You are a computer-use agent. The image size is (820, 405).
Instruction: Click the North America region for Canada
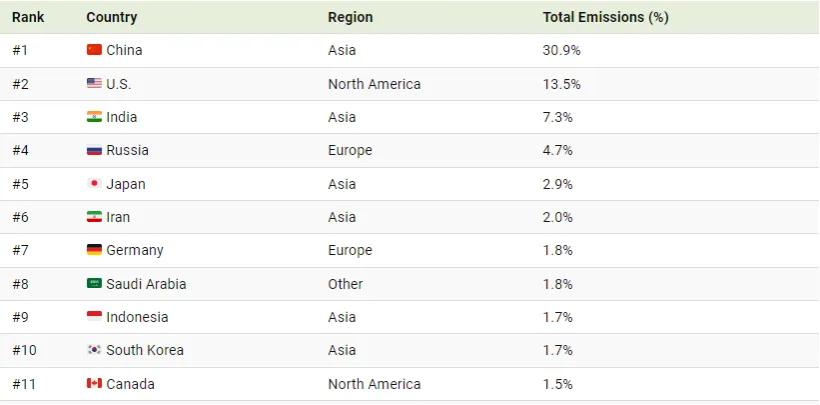(374, 384)
